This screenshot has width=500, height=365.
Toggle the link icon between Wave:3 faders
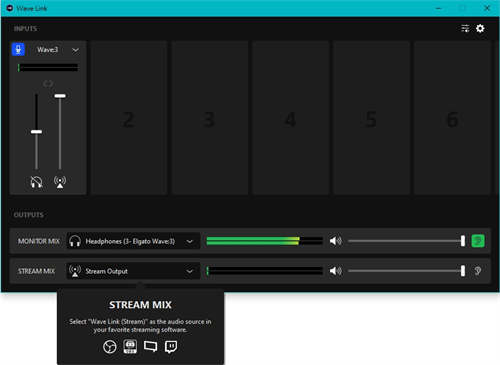48,83
